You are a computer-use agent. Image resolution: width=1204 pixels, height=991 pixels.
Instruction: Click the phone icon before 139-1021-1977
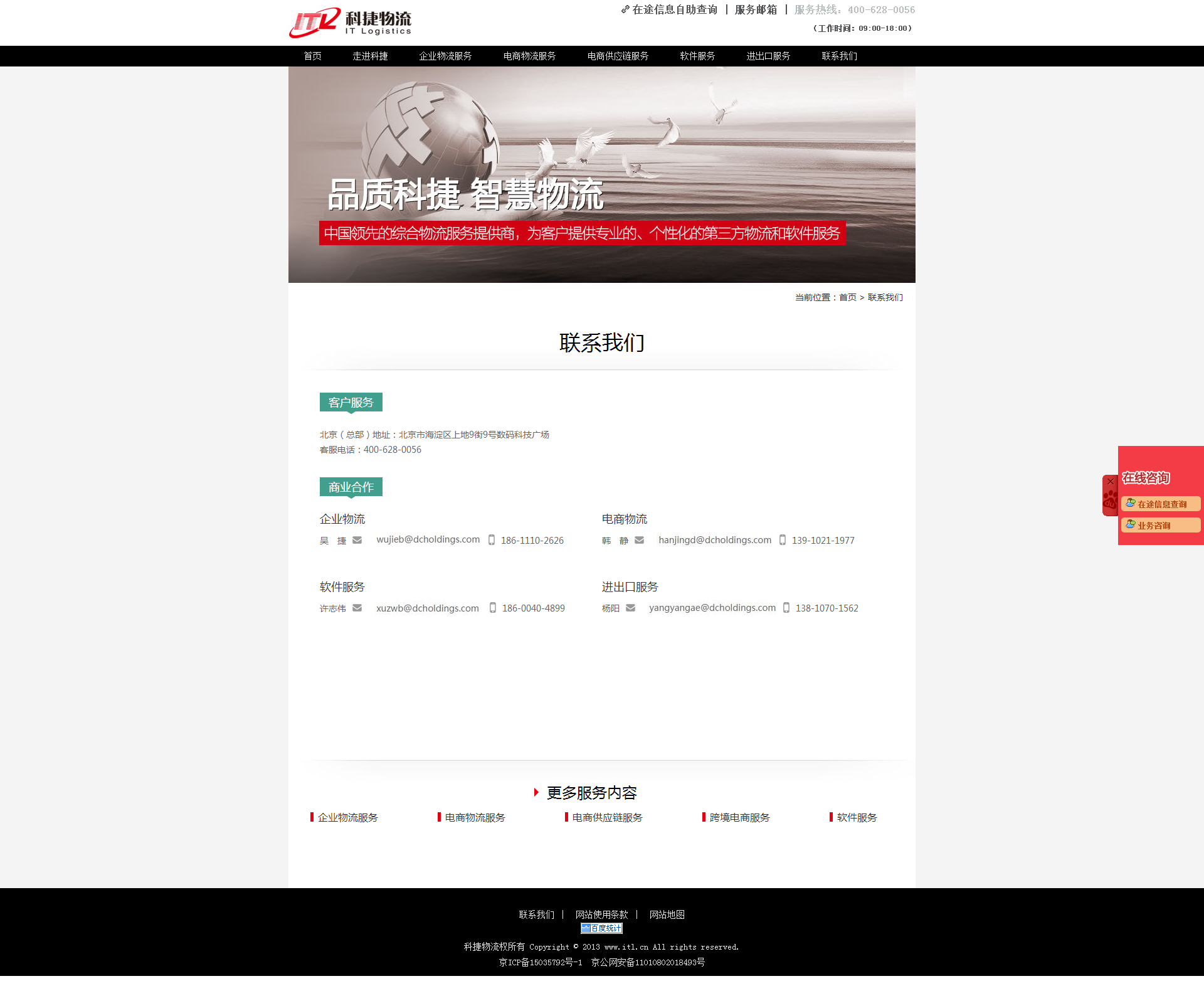click(782, 540)
